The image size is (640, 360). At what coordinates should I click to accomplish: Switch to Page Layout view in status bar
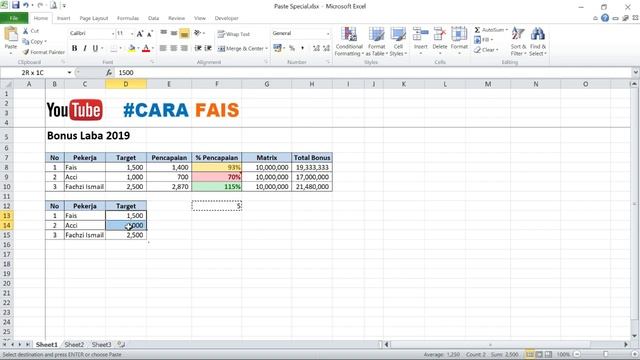(x=539, y=354)
